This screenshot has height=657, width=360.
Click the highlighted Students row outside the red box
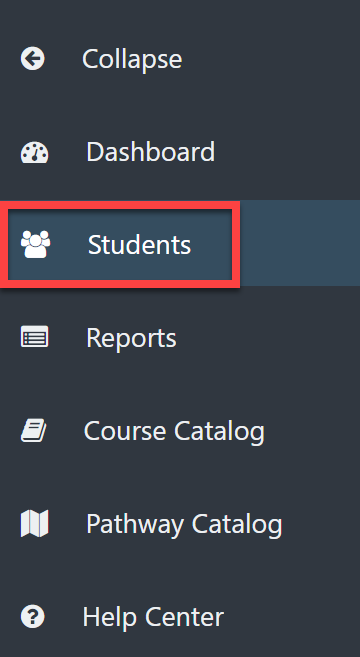pyautogui.click(x=300, y=243)
